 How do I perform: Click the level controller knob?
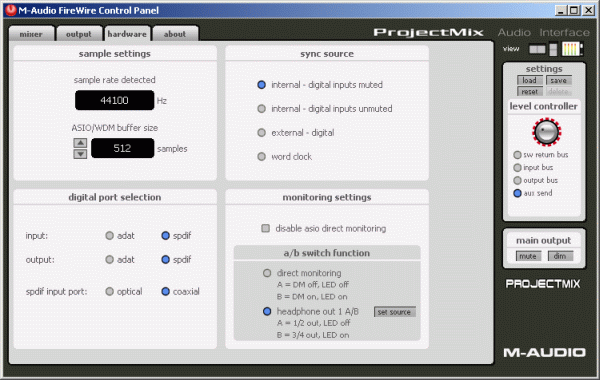(546, 132)
